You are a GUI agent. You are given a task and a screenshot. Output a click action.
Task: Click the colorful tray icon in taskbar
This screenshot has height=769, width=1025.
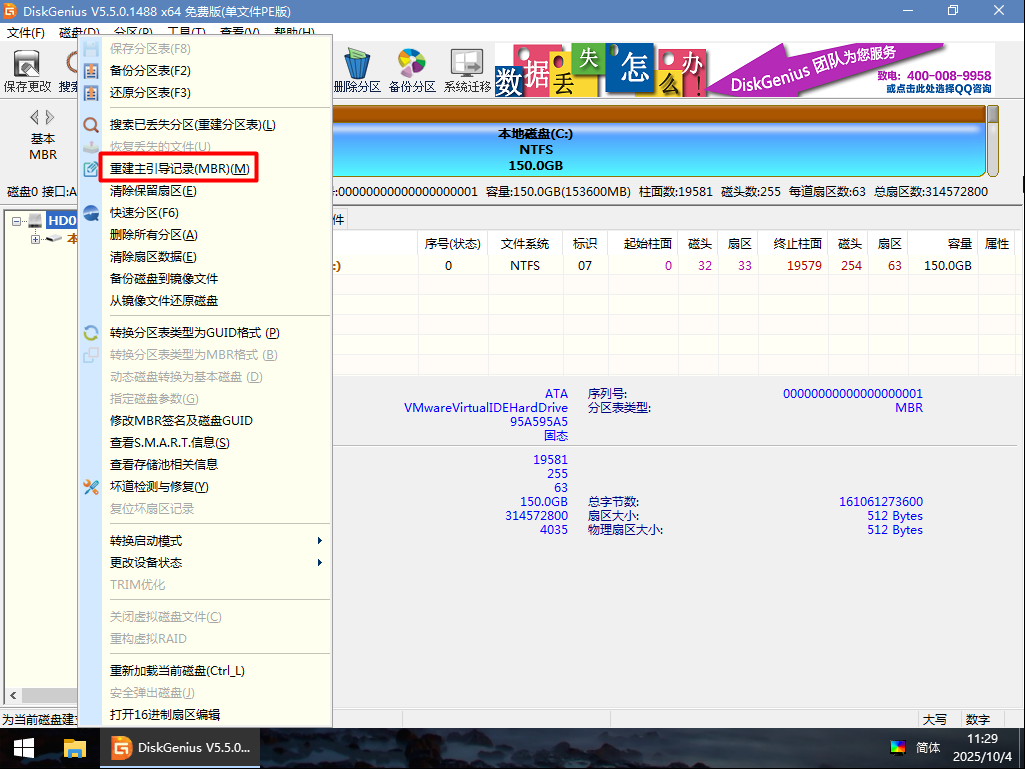pyautogui.click(x=898, y=747)
